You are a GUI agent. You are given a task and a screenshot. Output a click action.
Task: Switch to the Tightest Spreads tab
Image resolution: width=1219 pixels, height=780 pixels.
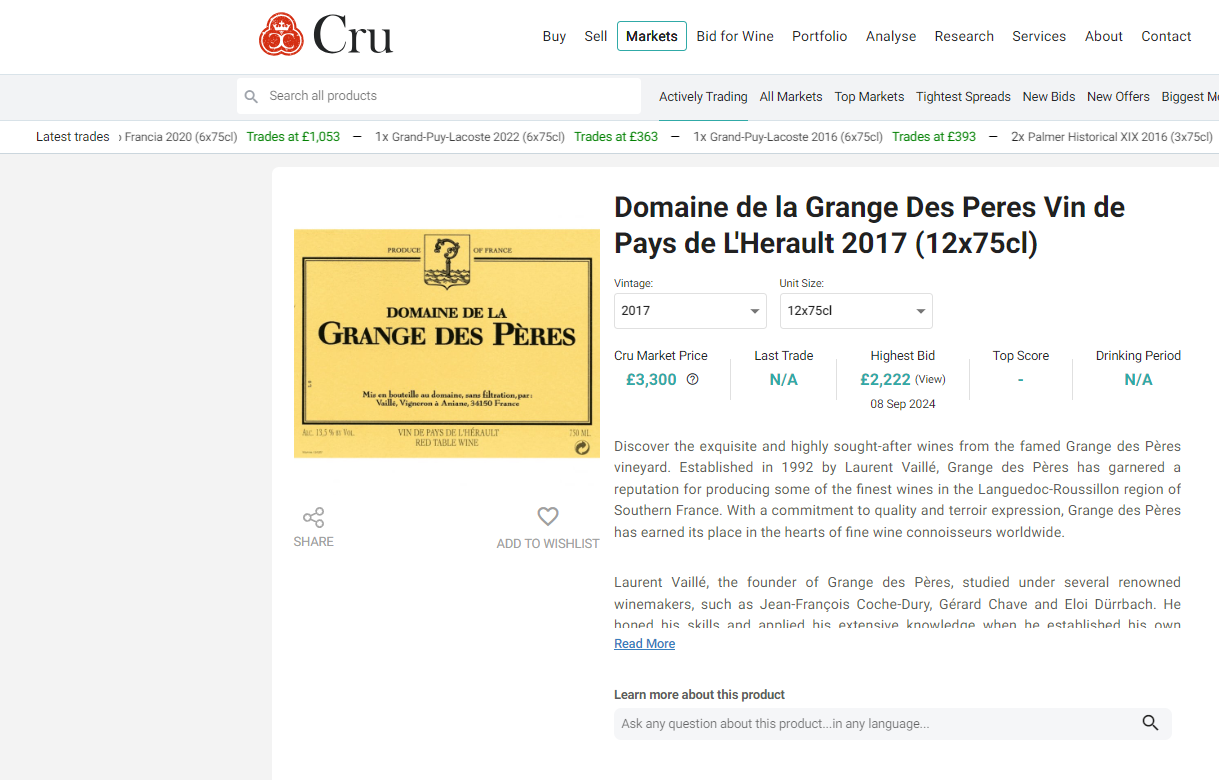(x=963, y=97)
